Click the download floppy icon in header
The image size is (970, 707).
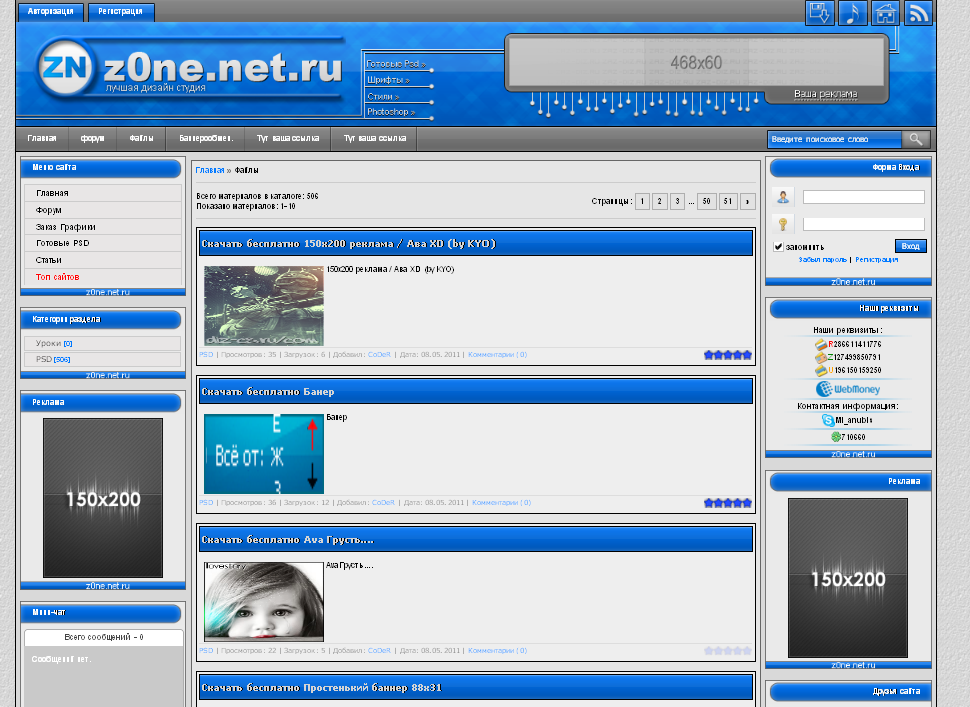[x=820, y=13]
